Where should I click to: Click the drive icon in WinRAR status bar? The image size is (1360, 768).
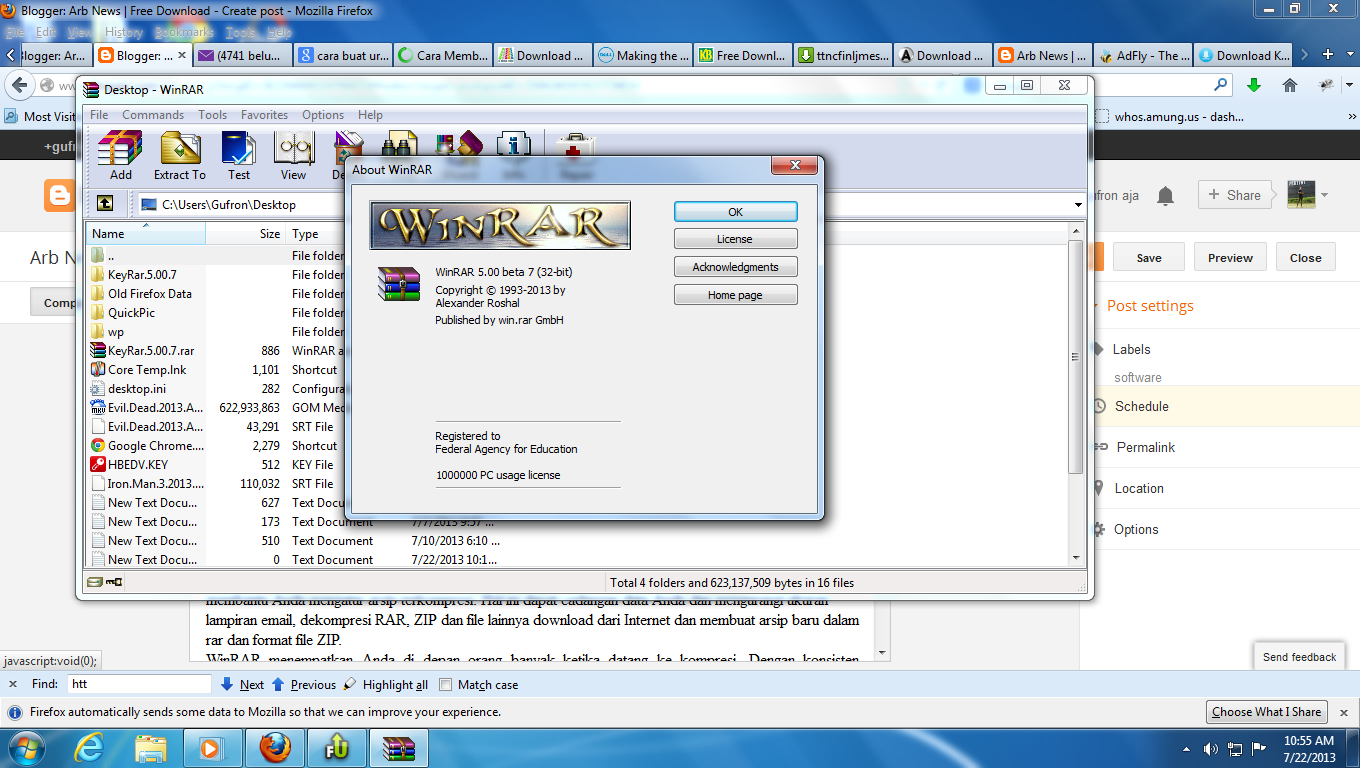pos(94,582)
